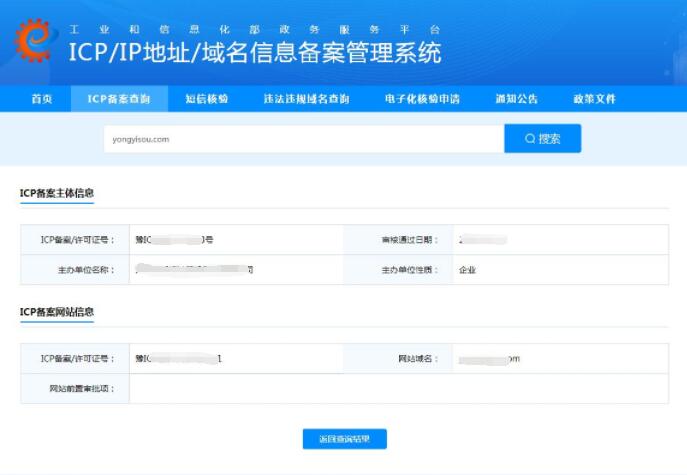The image size is (687, 475).
Task: Click the 主办单位名称 value cell
Action: click(x=235, y=270)
